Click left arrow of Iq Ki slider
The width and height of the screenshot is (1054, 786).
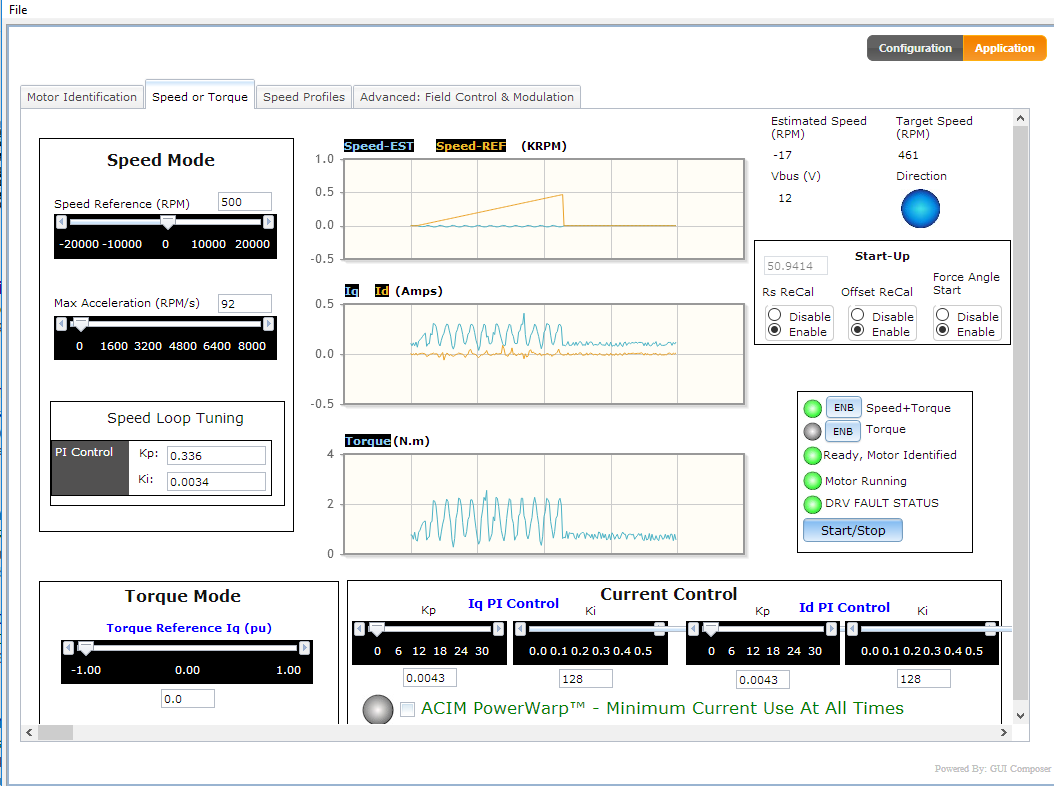pos(520,629)
